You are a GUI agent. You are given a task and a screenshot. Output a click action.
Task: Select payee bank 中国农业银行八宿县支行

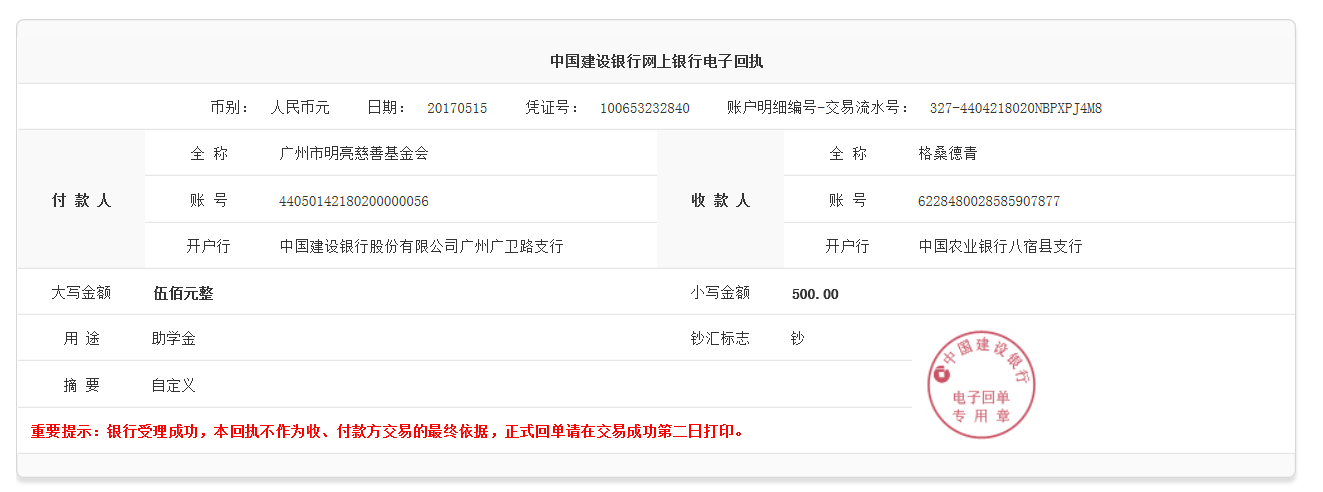click(x=1000, y=246)
